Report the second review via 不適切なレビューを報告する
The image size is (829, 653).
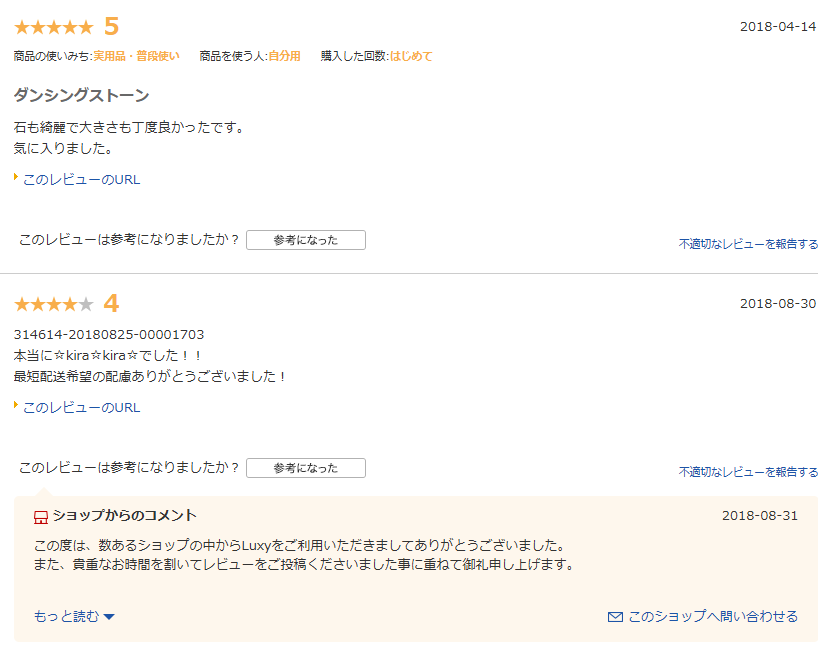click(748, 472)
